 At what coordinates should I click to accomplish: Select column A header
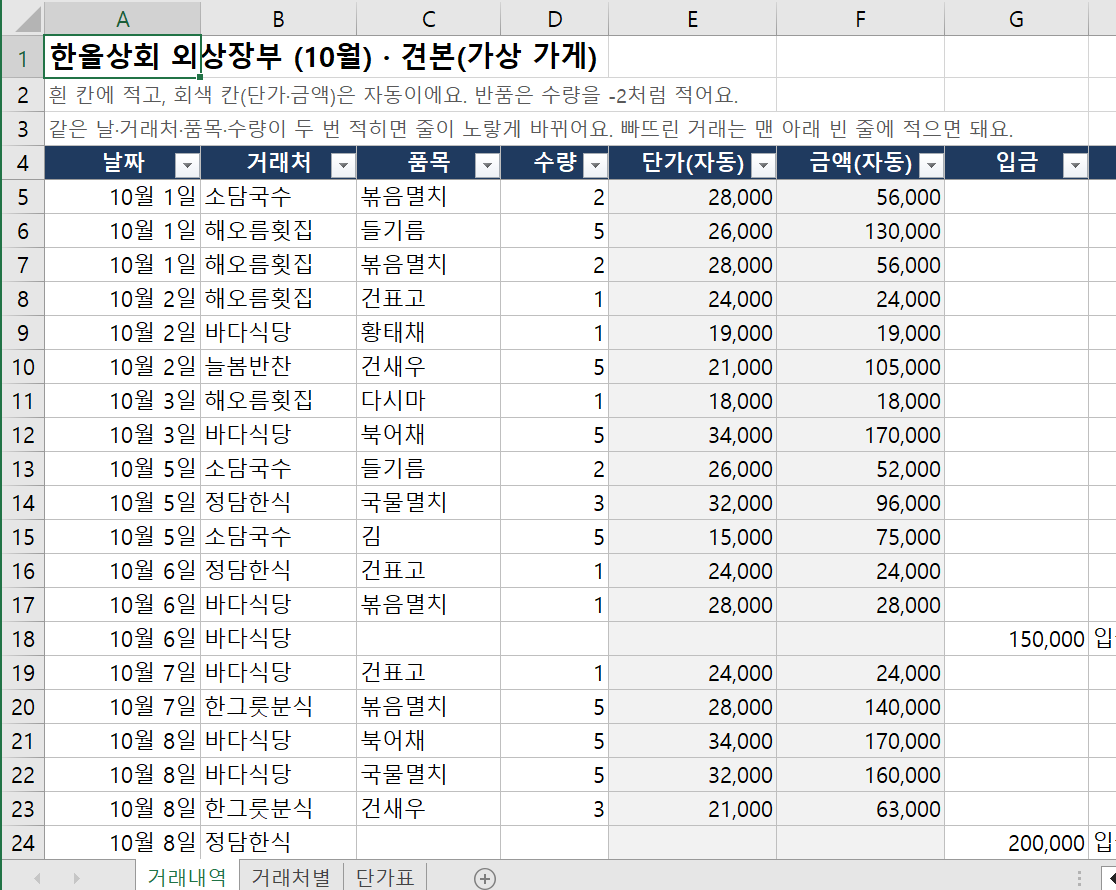tap(122, 19)
